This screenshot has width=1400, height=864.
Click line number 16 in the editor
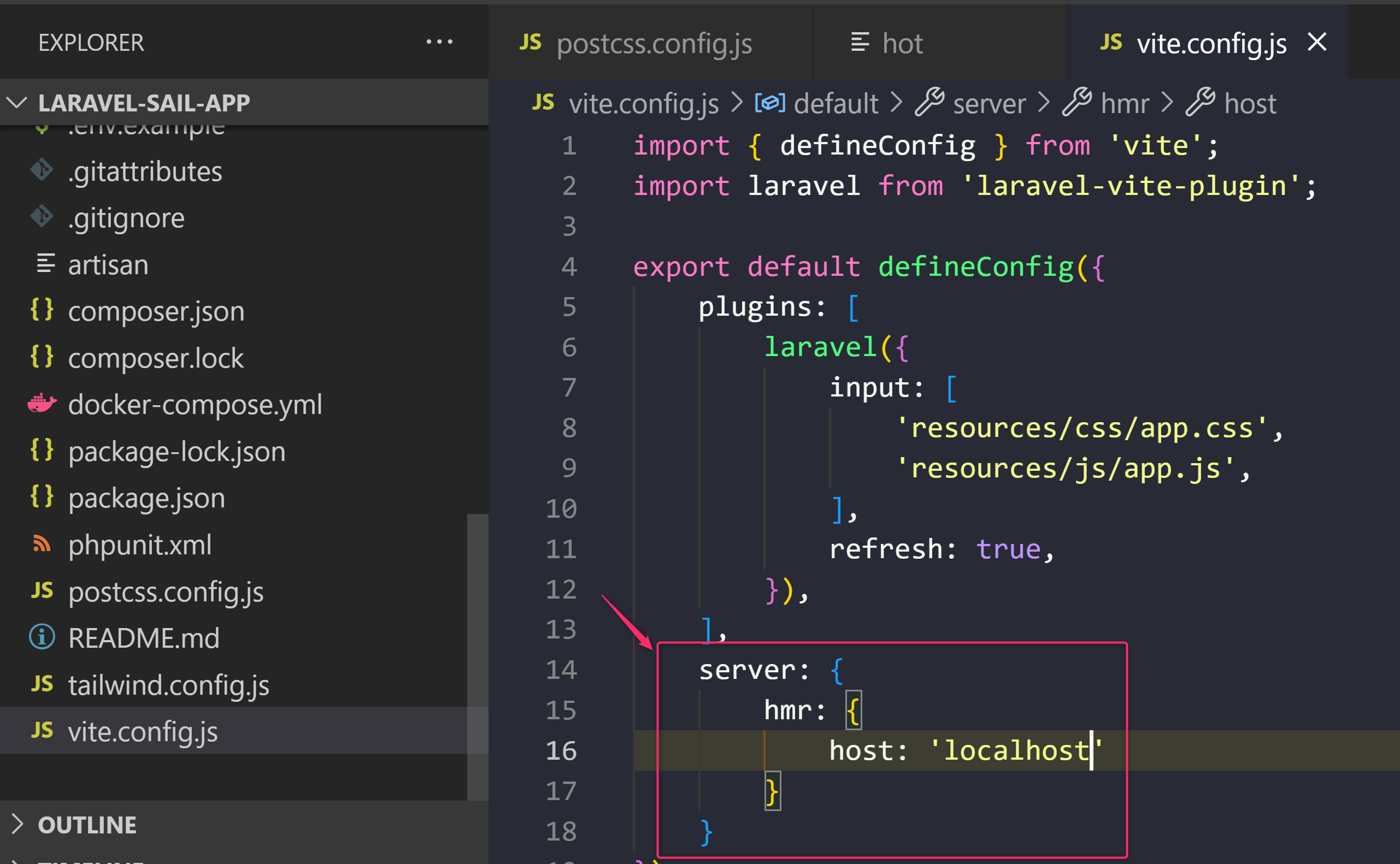click(561, 751)
